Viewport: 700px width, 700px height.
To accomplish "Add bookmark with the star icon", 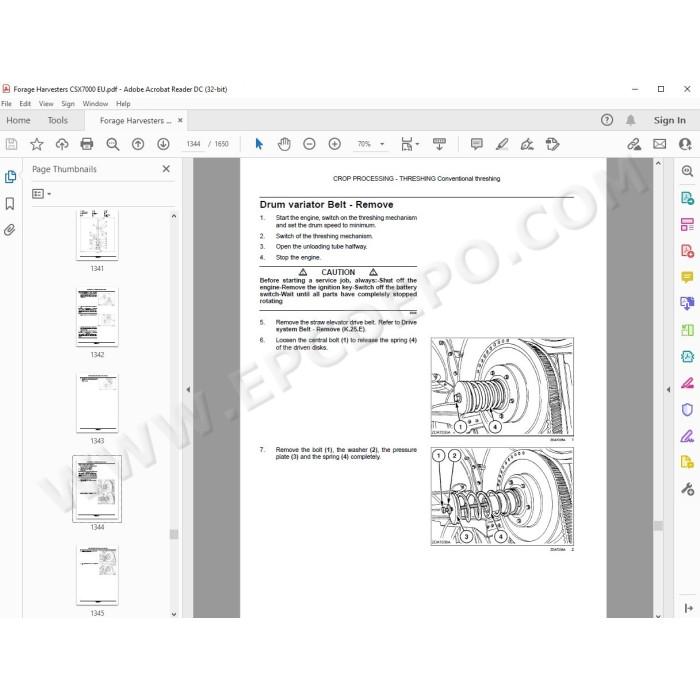I will [37, 144].
